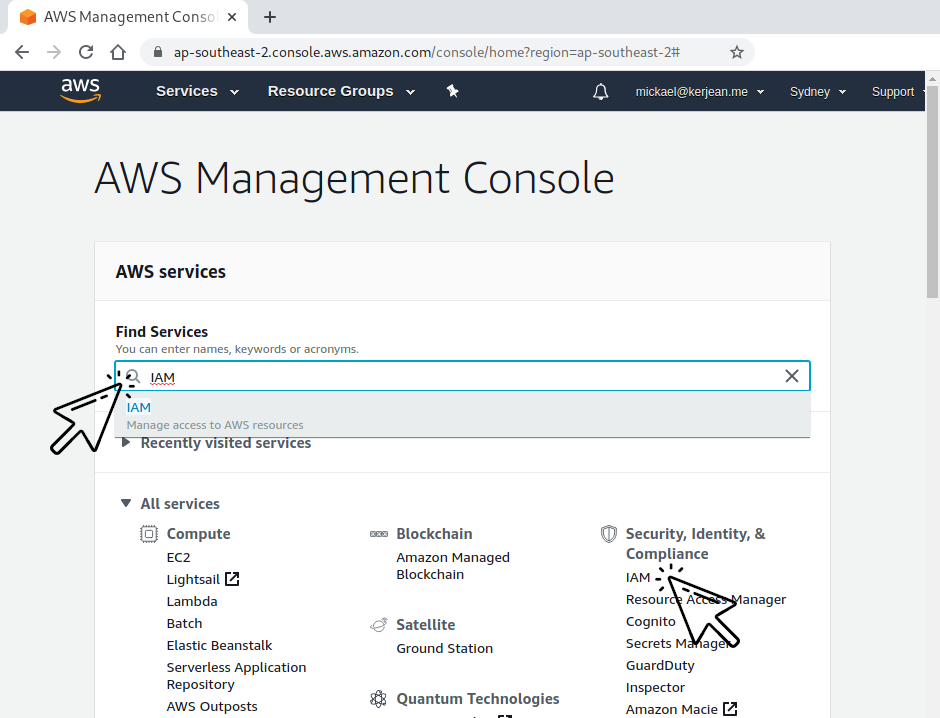
Task: Open the GuardDuty service
Action: click(660, 665)
